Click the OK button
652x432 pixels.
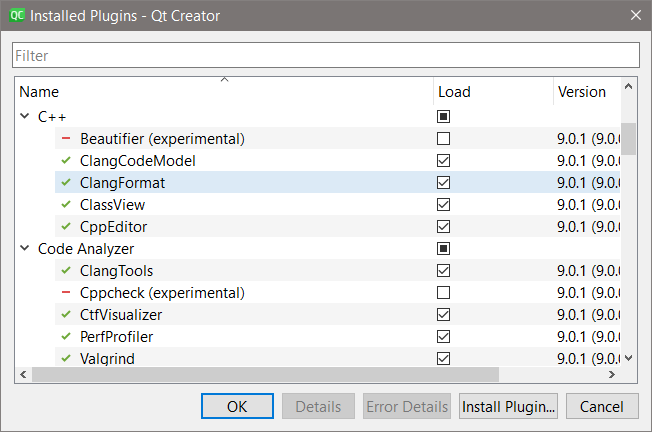[237, 406]
